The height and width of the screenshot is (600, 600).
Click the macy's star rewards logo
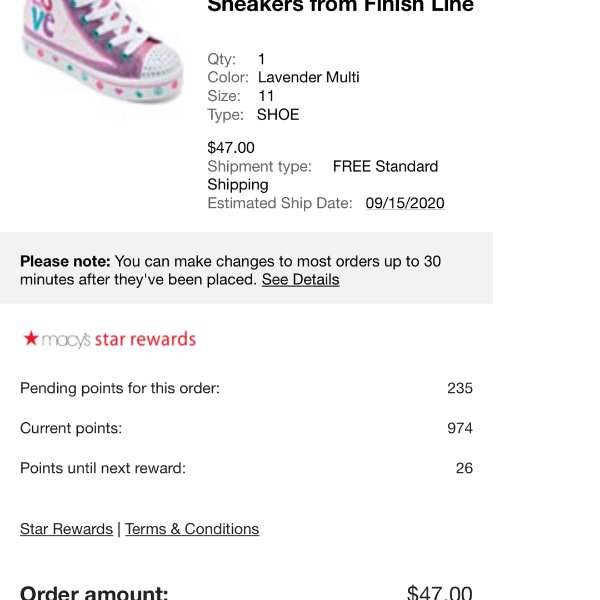pyautogui.click(x=109, y=339)
